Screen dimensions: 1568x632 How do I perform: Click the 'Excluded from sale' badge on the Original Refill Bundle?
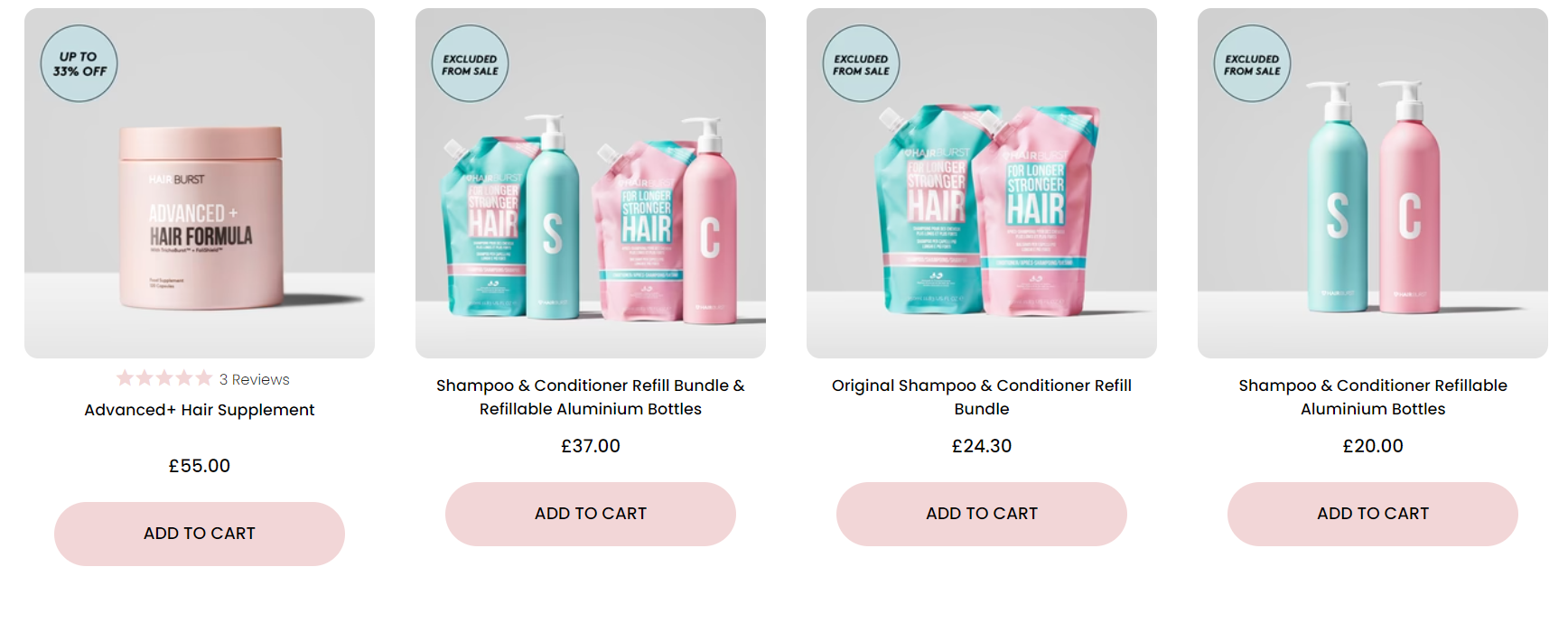862,63
